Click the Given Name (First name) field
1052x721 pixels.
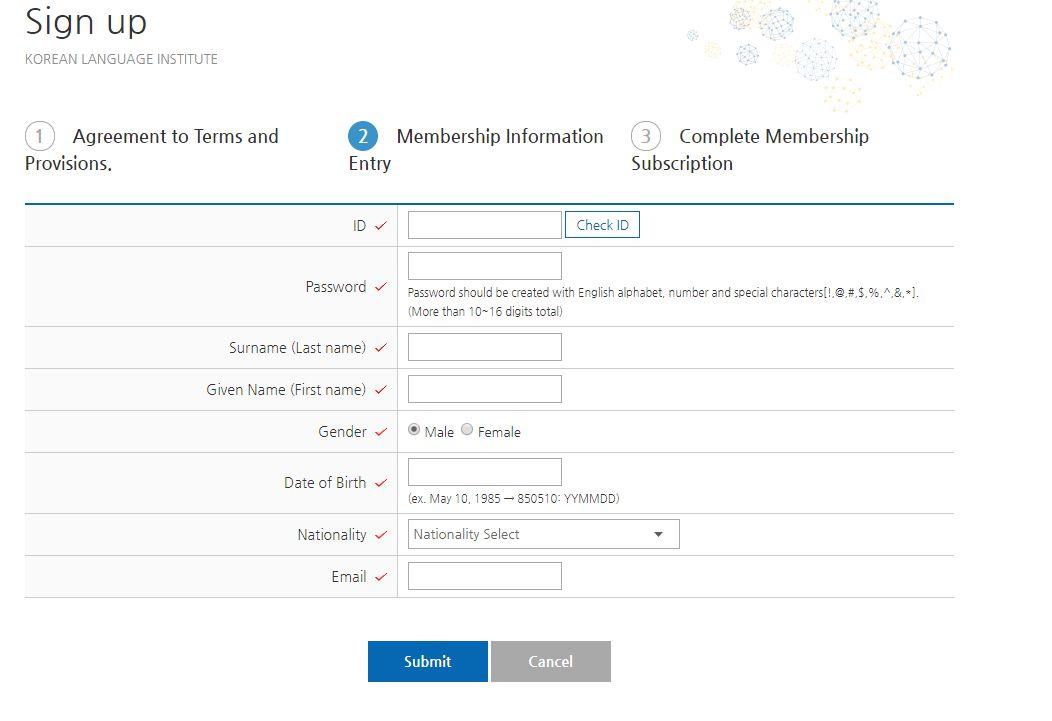[x=484, y=389]
